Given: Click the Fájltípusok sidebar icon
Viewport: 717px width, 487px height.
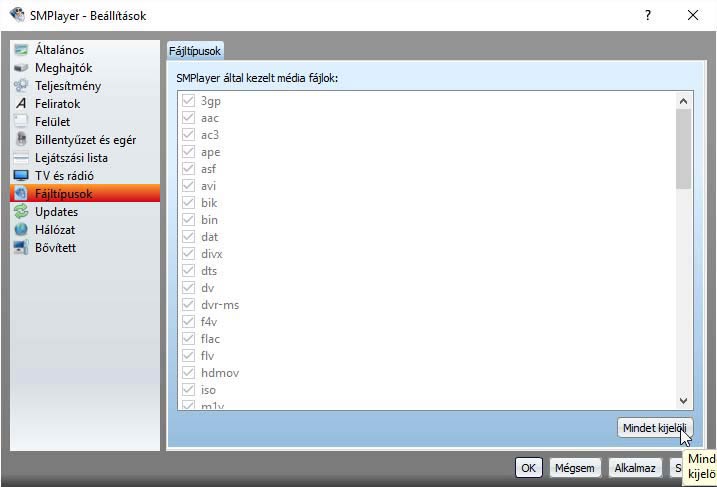Looking at the screenshot, I should tap(21, 193).
